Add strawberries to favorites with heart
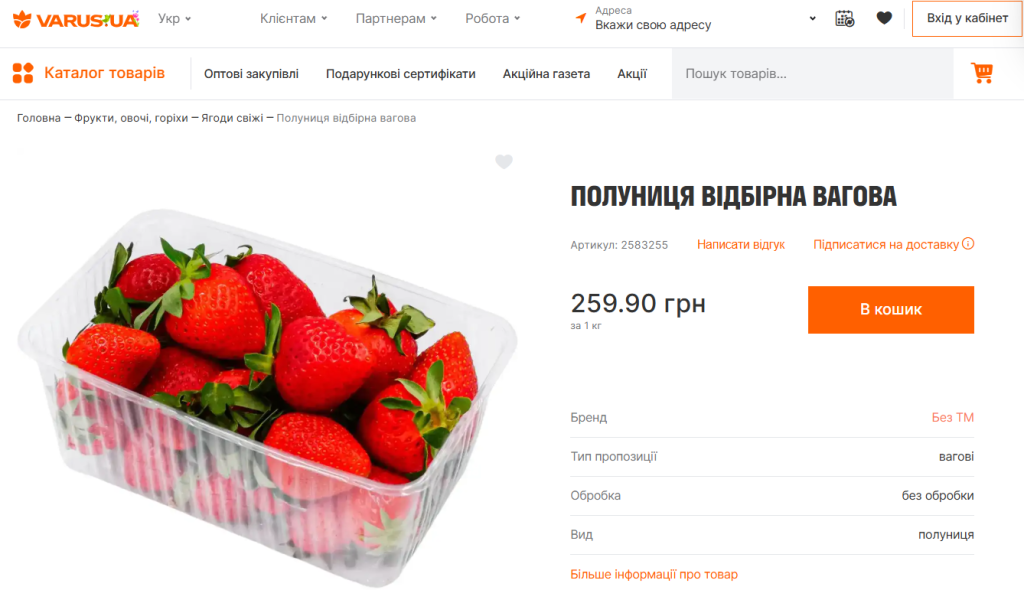Screen dimensions: 1024x590 click(504, 161)
